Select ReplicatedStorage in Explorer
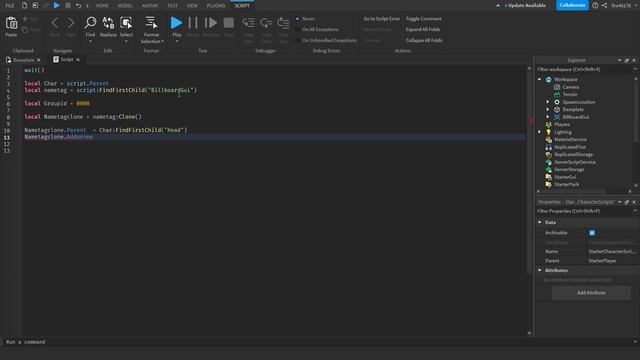Image resolution: width=640 pixels, height=360 pixels. click(x=573, y=155)
